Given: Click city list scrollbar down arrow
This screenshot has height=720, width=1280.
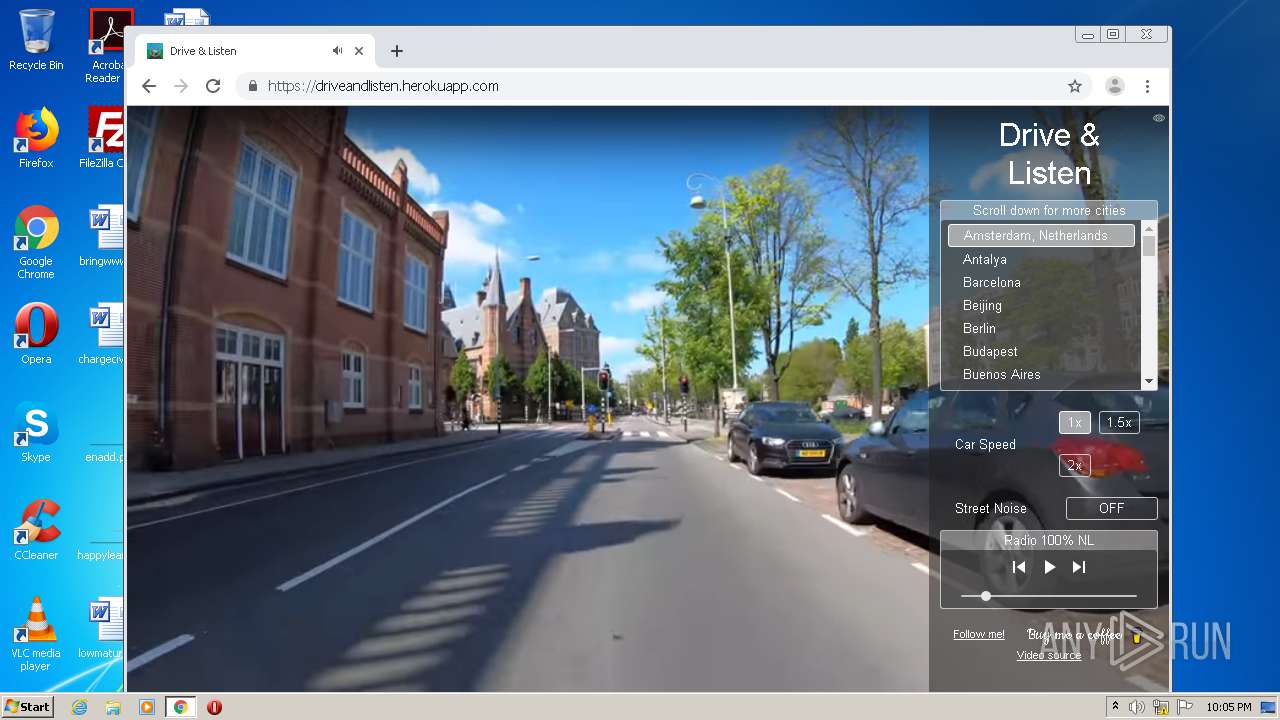Looking at the screenshot, I should pyautogui.click(x=1148, y=381).
